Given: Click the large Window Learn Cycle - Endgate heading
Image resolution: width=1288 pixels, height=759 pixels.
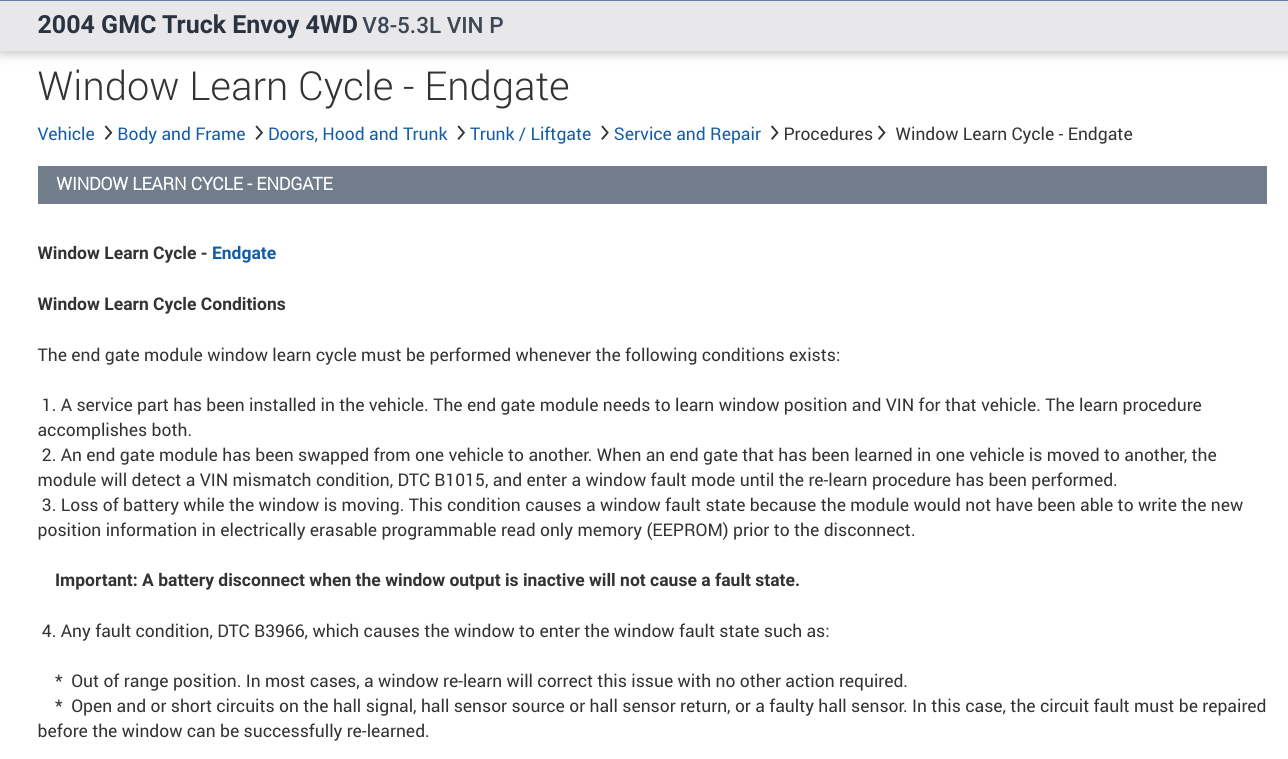Looking at the screenshot, I should [x=303, y=86].
